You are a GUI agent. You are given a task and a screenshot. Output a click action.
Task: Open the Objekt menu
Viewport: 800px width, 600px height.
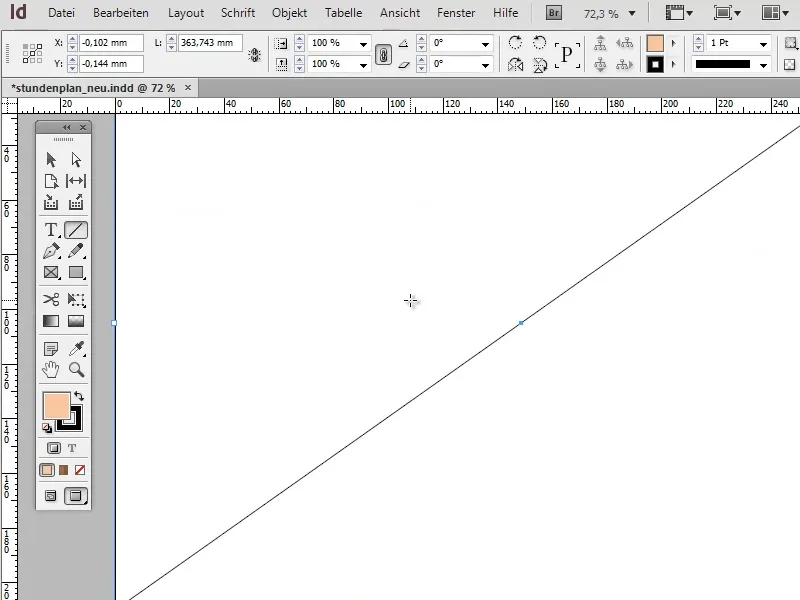coord(289,13)
